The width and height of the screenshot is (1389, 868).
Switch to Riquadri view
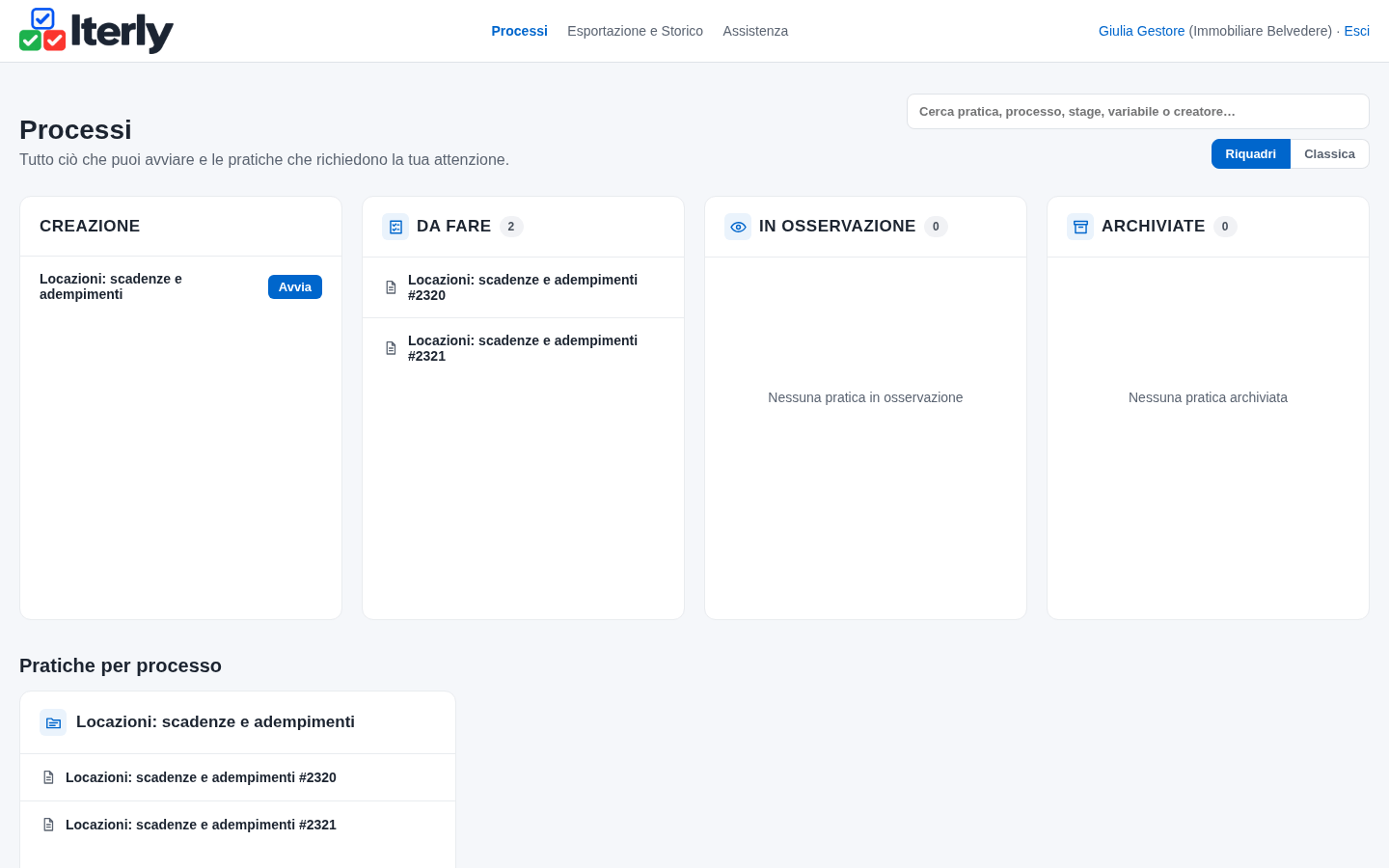point(1250,154)
